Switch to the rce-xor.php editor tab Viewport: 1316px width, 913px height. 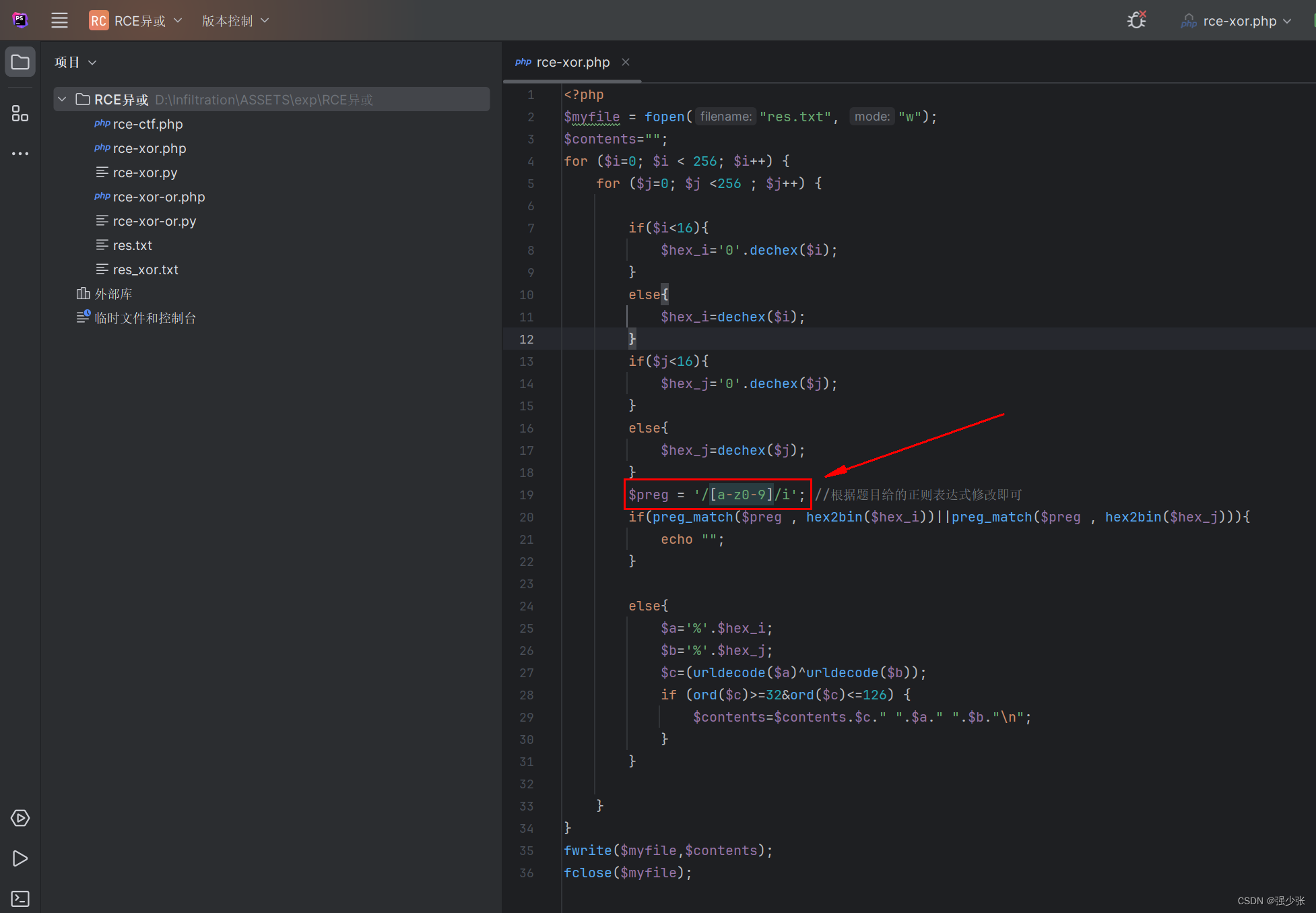click(572, 62)
